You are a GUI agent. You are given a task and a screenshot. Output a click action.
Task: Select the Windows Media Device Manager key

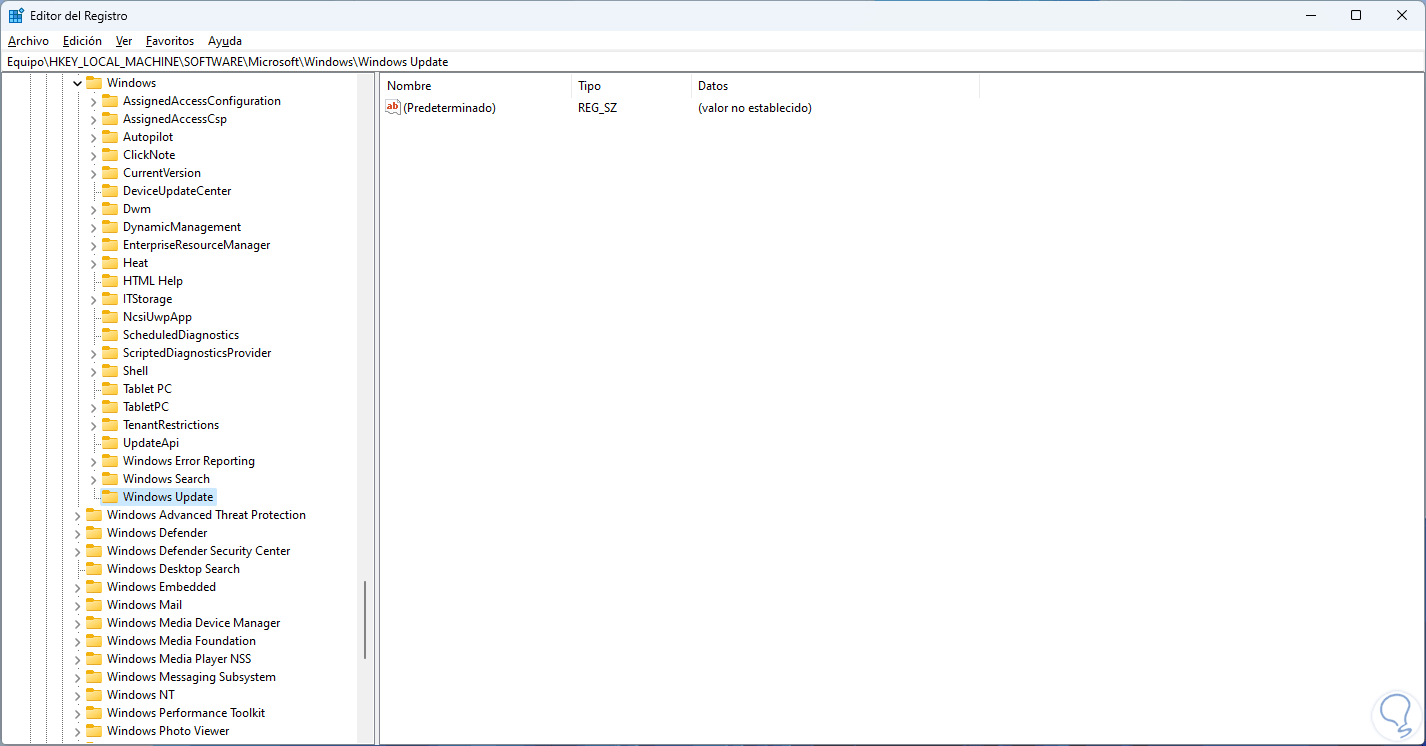pos(194,623)
